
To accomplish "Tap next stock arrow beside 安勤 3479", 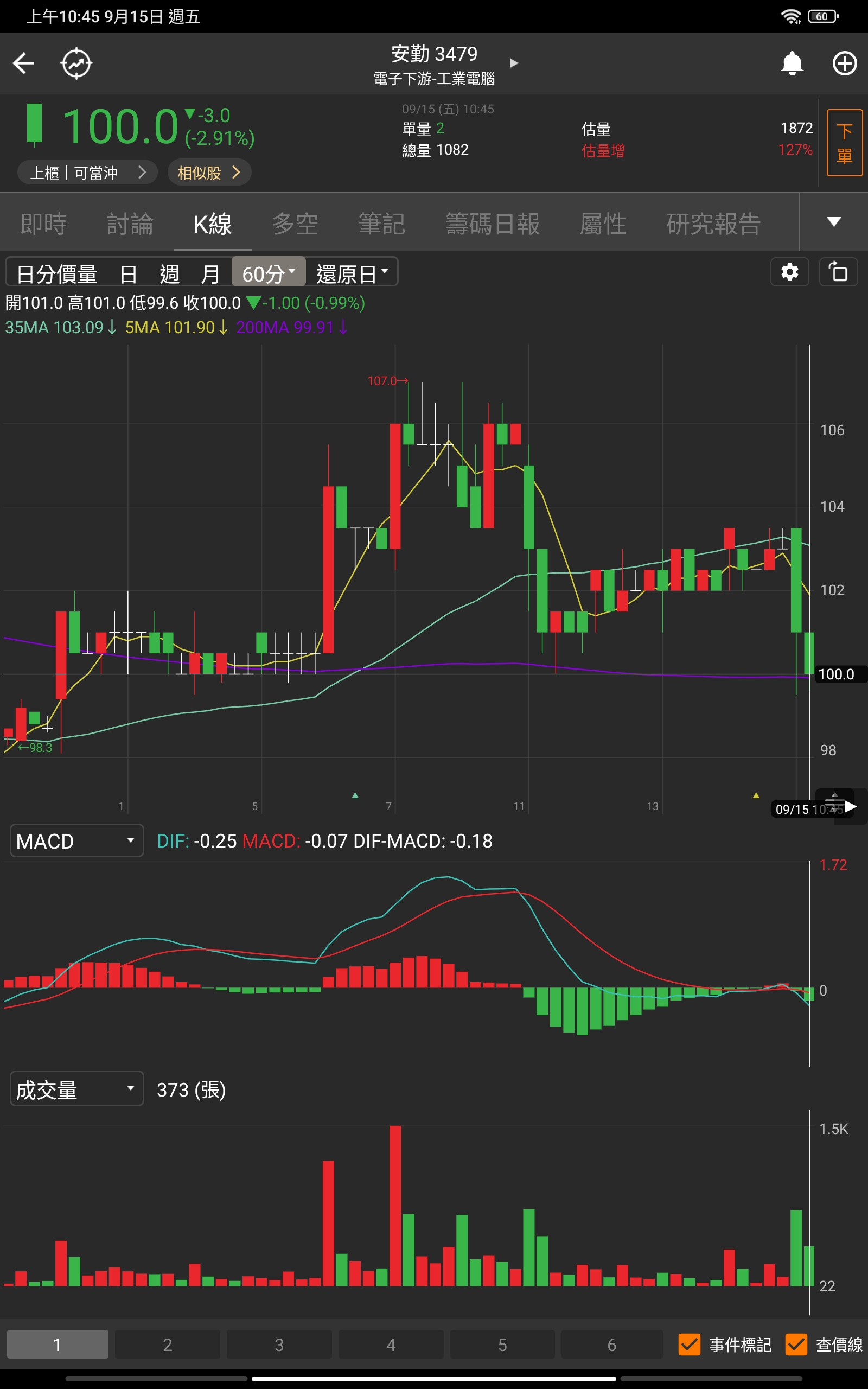I will pos(514,63).
